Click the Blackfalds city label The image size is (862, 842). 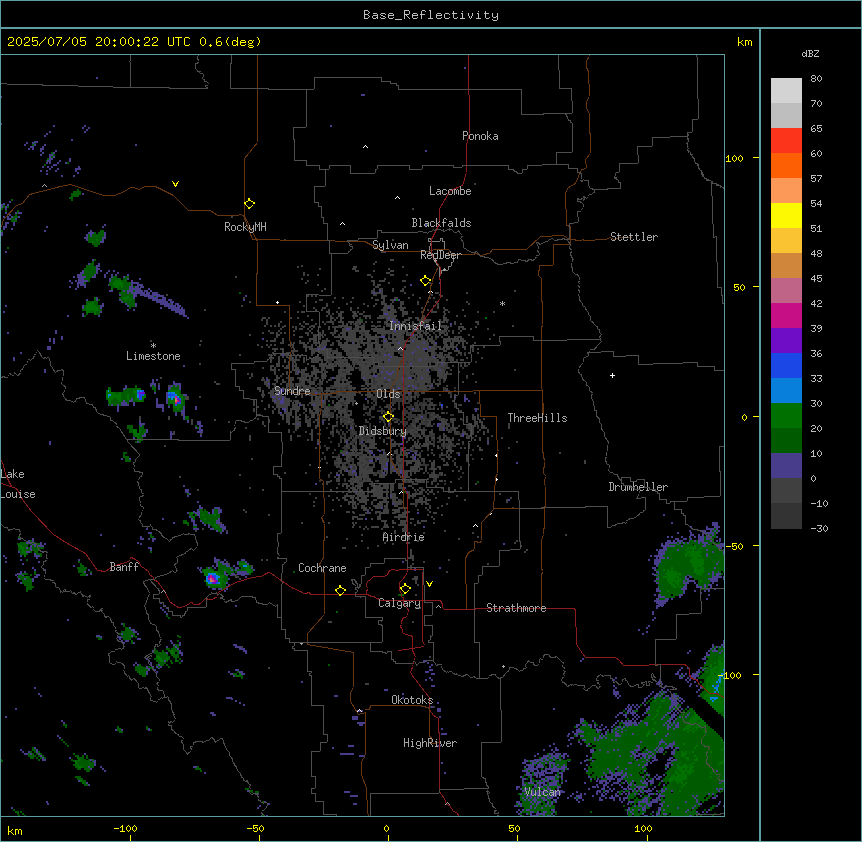441,223
